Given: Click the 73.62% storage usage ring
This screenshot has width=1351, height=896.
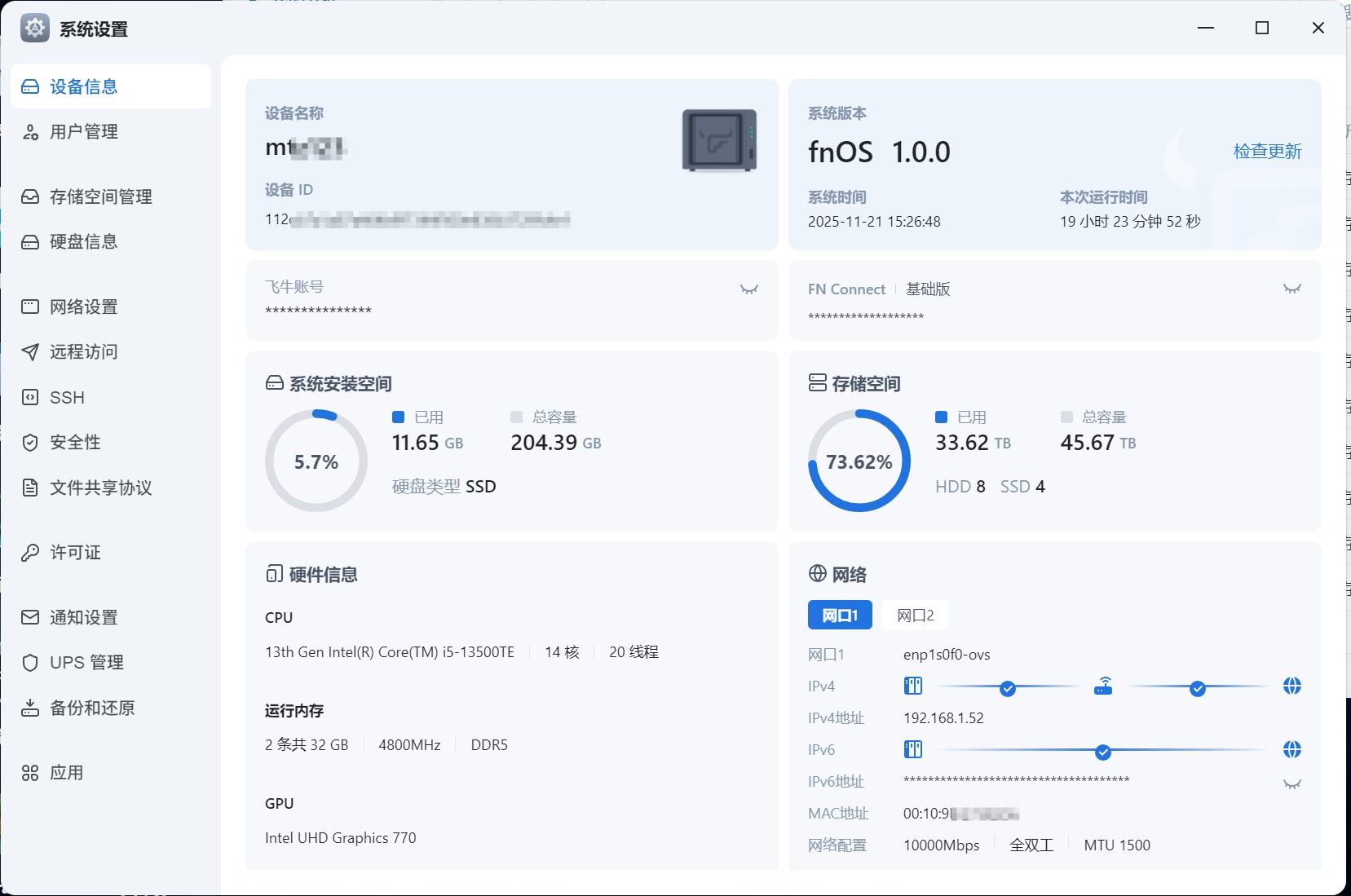Looking at the screenshot, I should (x=859, y=461).
